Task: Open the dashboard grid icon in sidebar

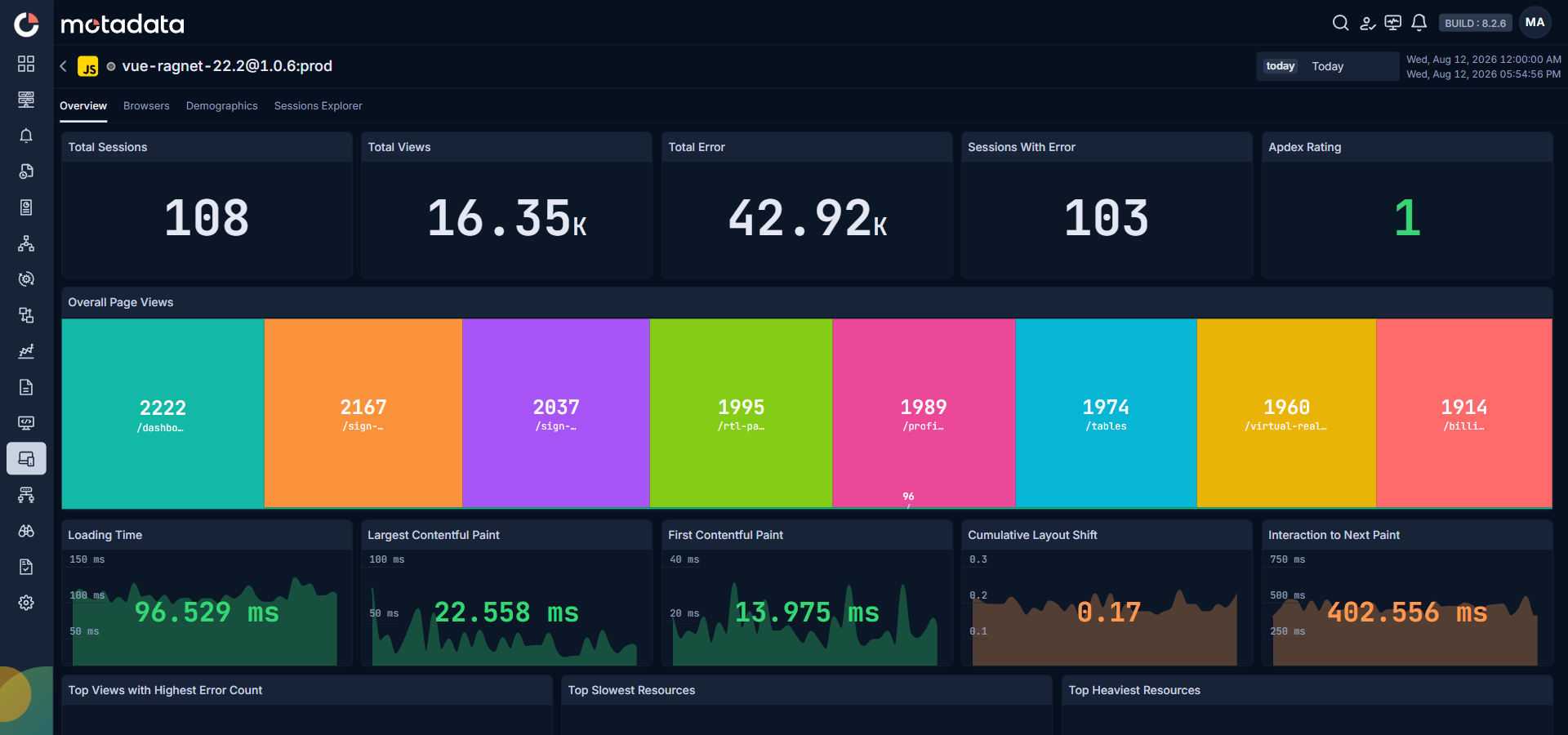Action: tap(26, 64)
